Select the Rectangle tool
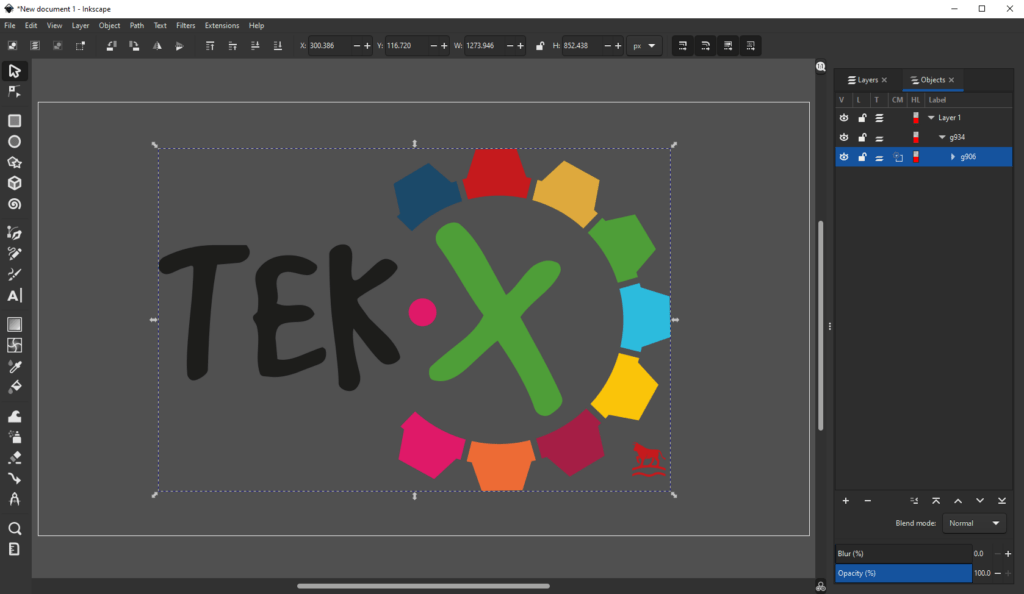 [14, 121]
